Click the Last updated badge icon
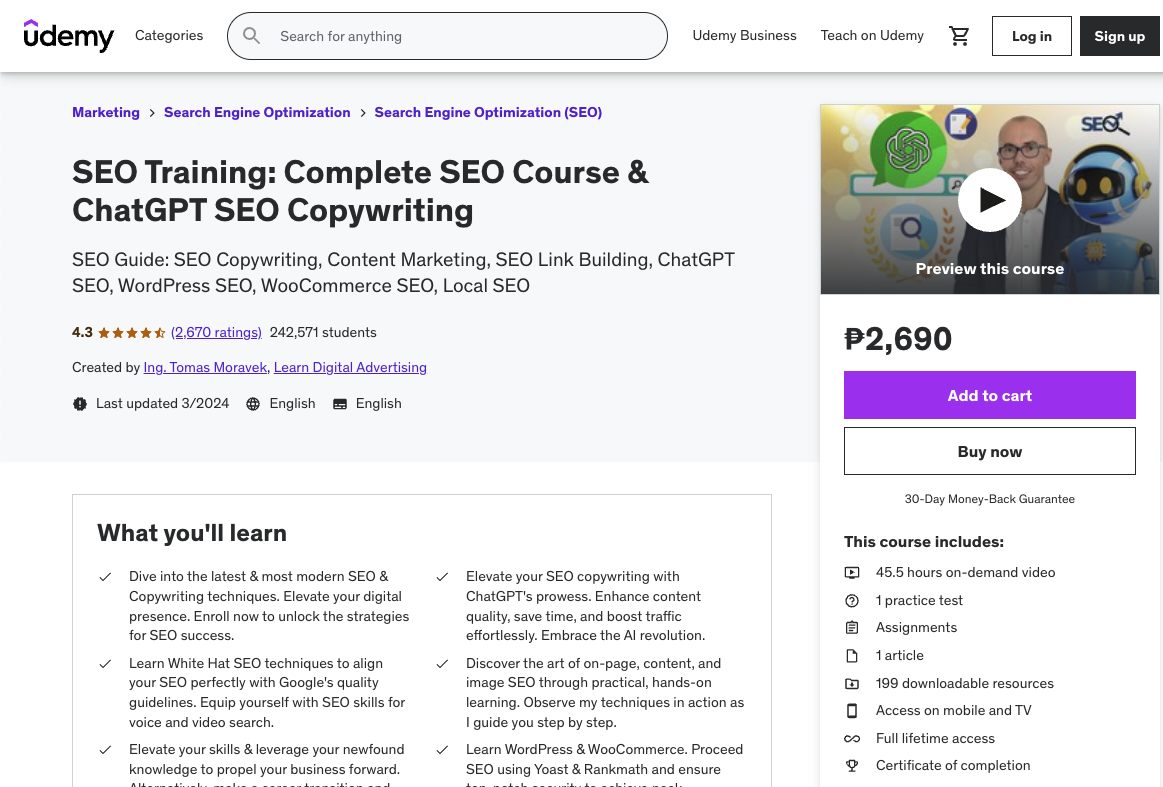Screen dimensions: 1163x787 79,404
